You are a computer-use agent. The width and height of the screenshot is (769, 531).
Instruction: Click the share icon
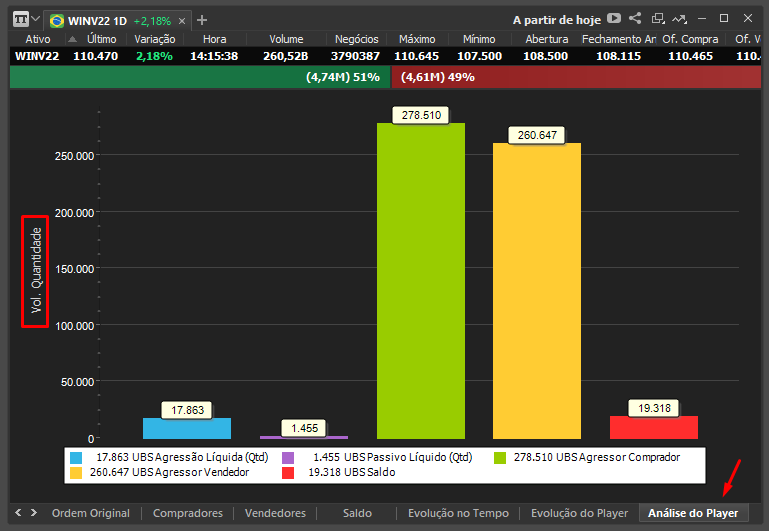click(635, 19)
